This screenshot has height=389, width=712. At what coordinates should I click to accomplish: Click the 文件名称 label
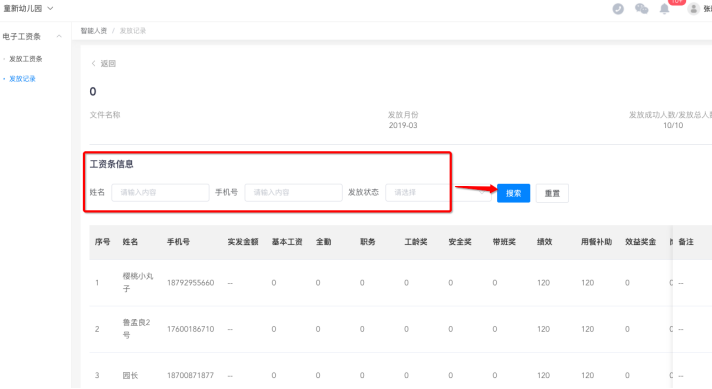click(x=105, y=115)
